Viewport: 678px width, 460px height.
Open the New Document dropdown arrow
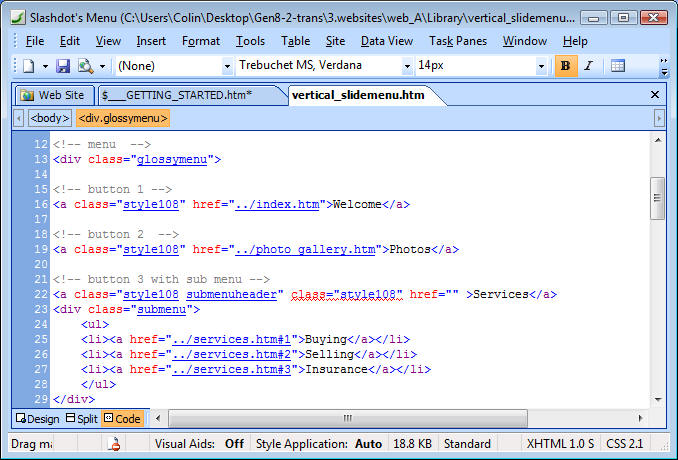tap(45, 67)
